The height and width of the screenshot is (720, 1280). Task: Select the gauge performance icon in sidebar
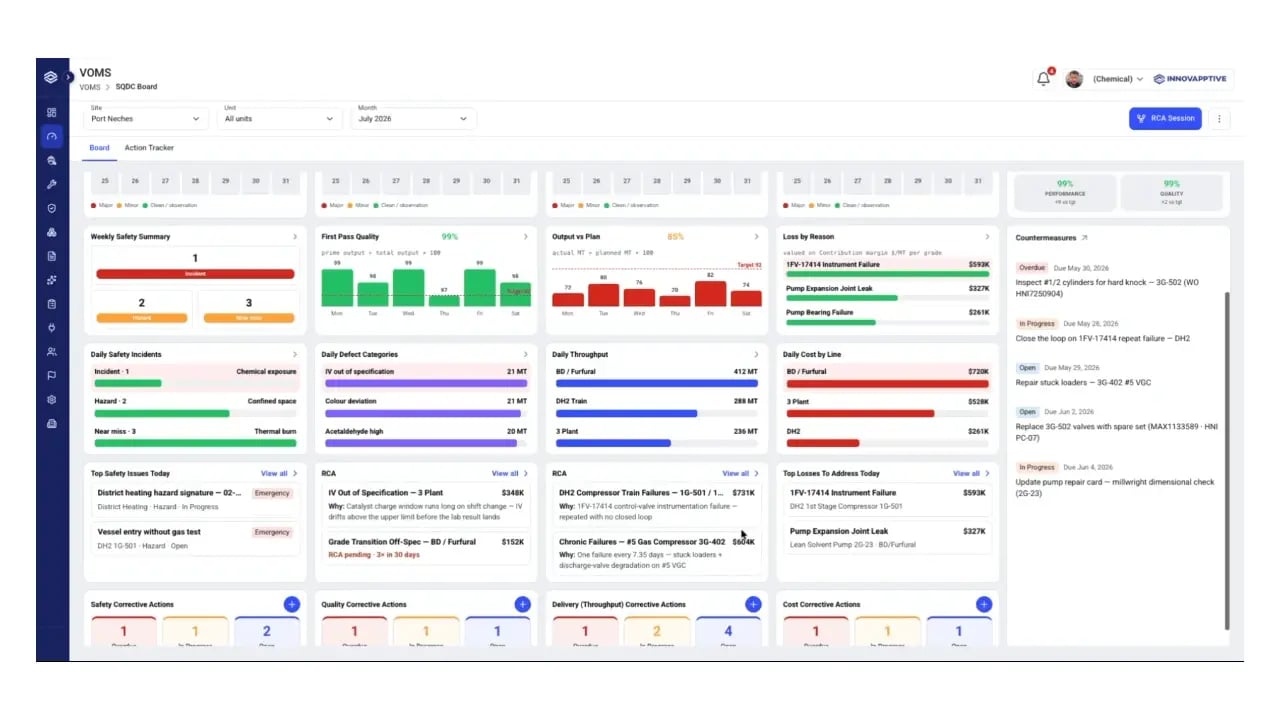pos(52,137)
